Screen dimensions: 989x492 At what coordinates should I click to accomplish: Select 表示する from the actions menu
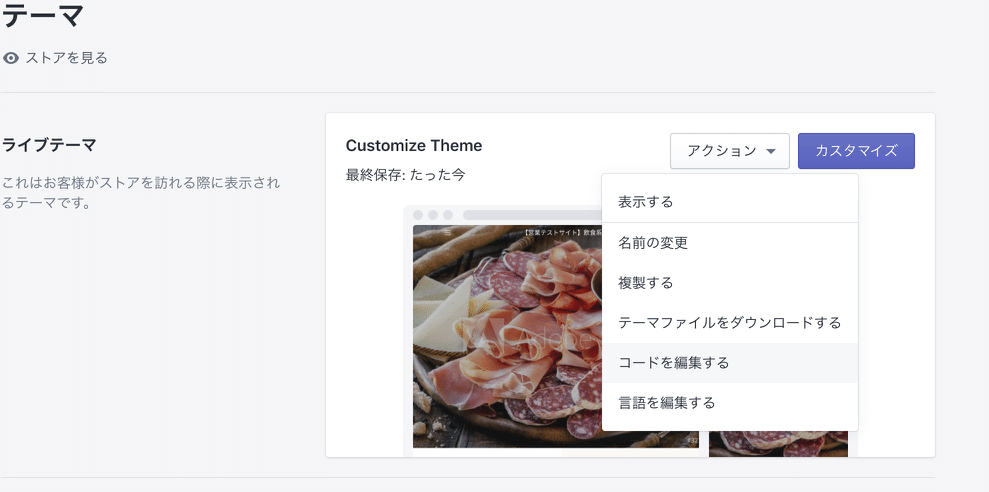tap(646, 202)
